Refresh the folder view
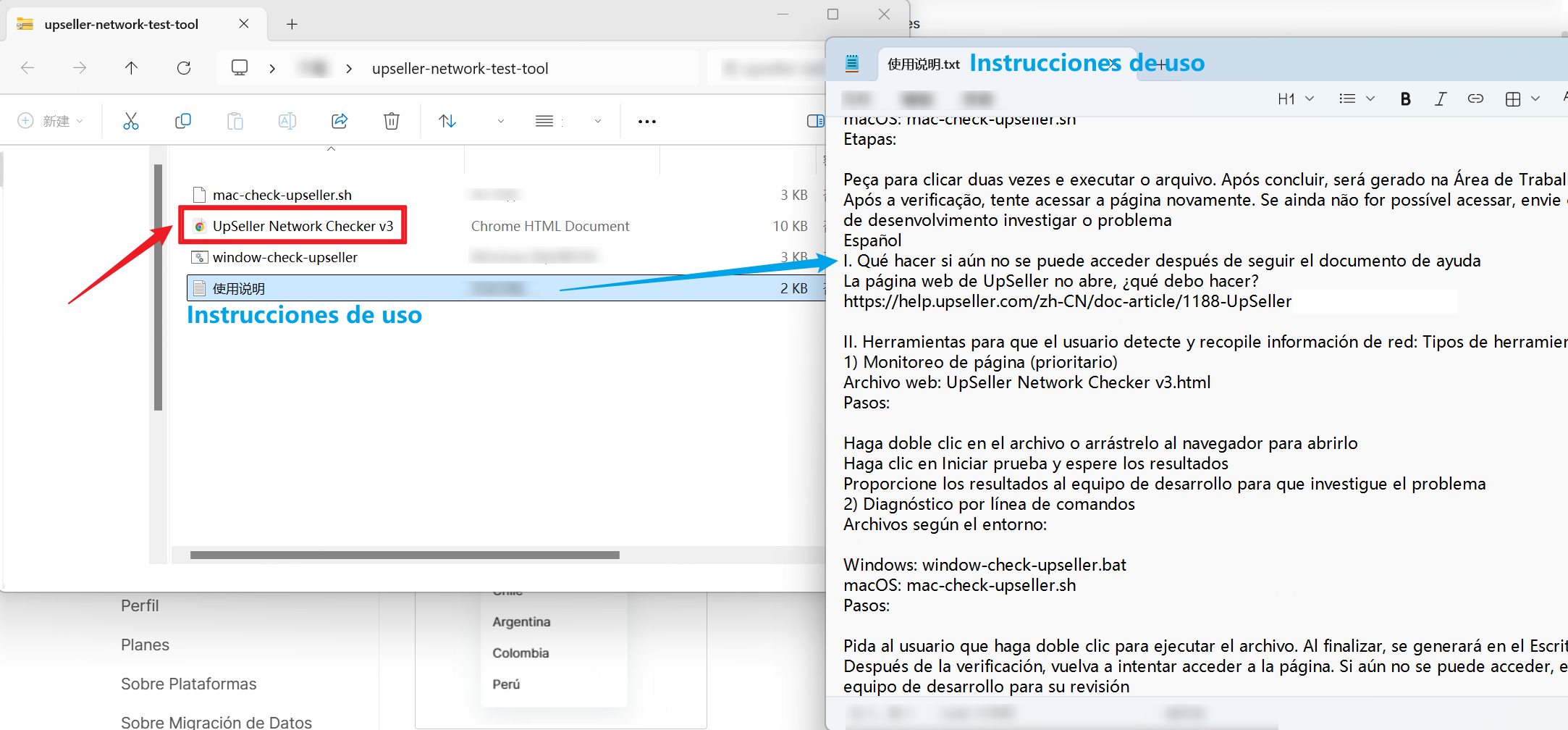This screenshot has height=730, width=1568. click(184, 67)
